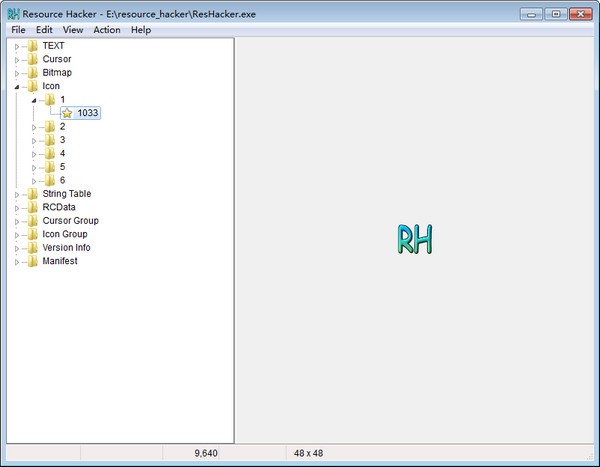Click the Version Info folder icon

pyautogui.click(x=32, y=248)
